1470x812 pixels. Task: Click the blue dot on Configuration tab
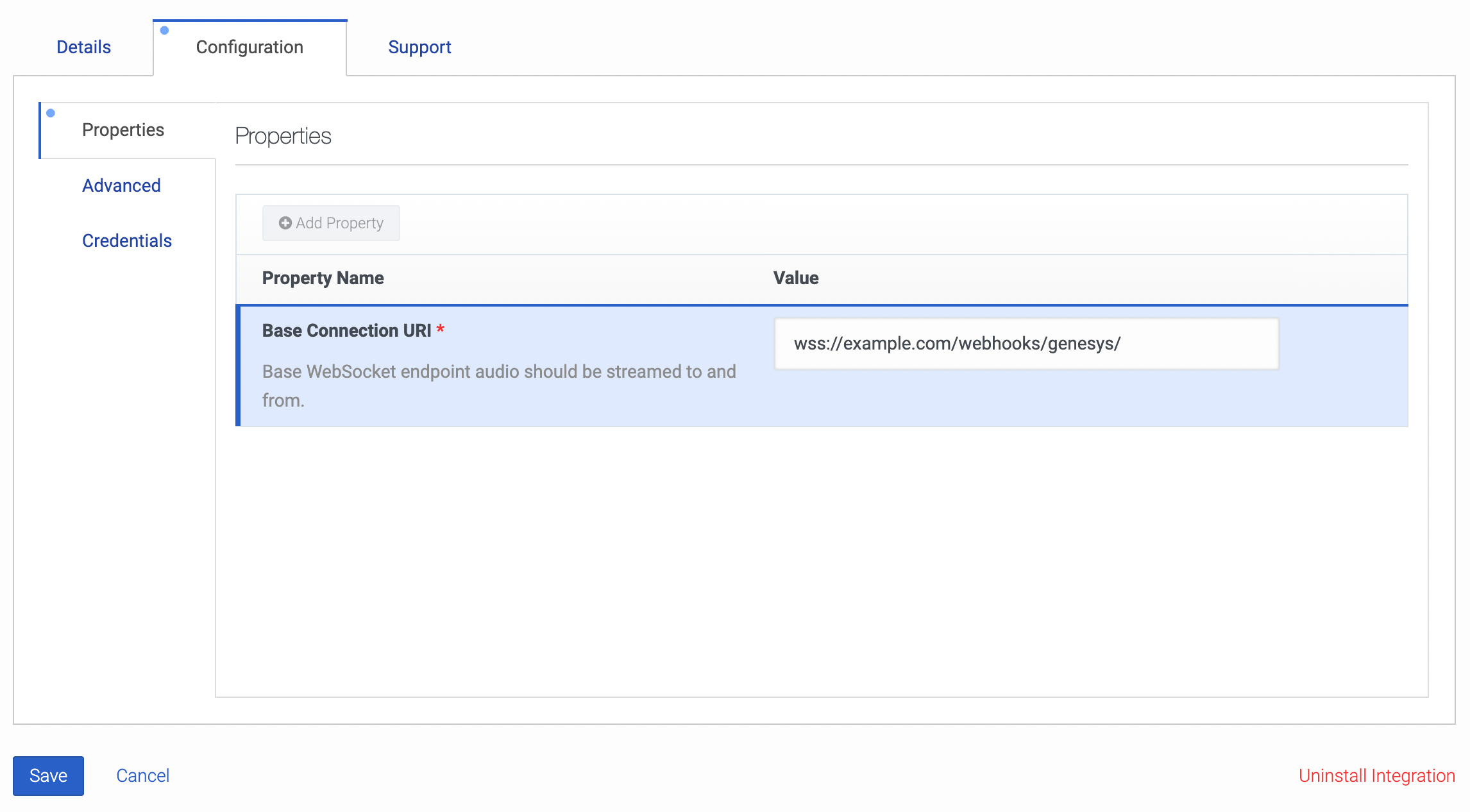(165, 29)
